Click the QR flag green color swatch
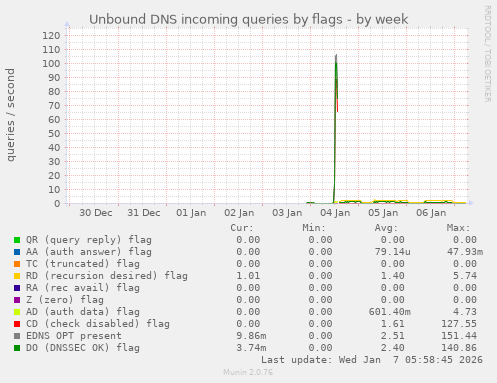The height and width of the screenshot is (383, 497). pyautogui.click(x=17, y=240)
